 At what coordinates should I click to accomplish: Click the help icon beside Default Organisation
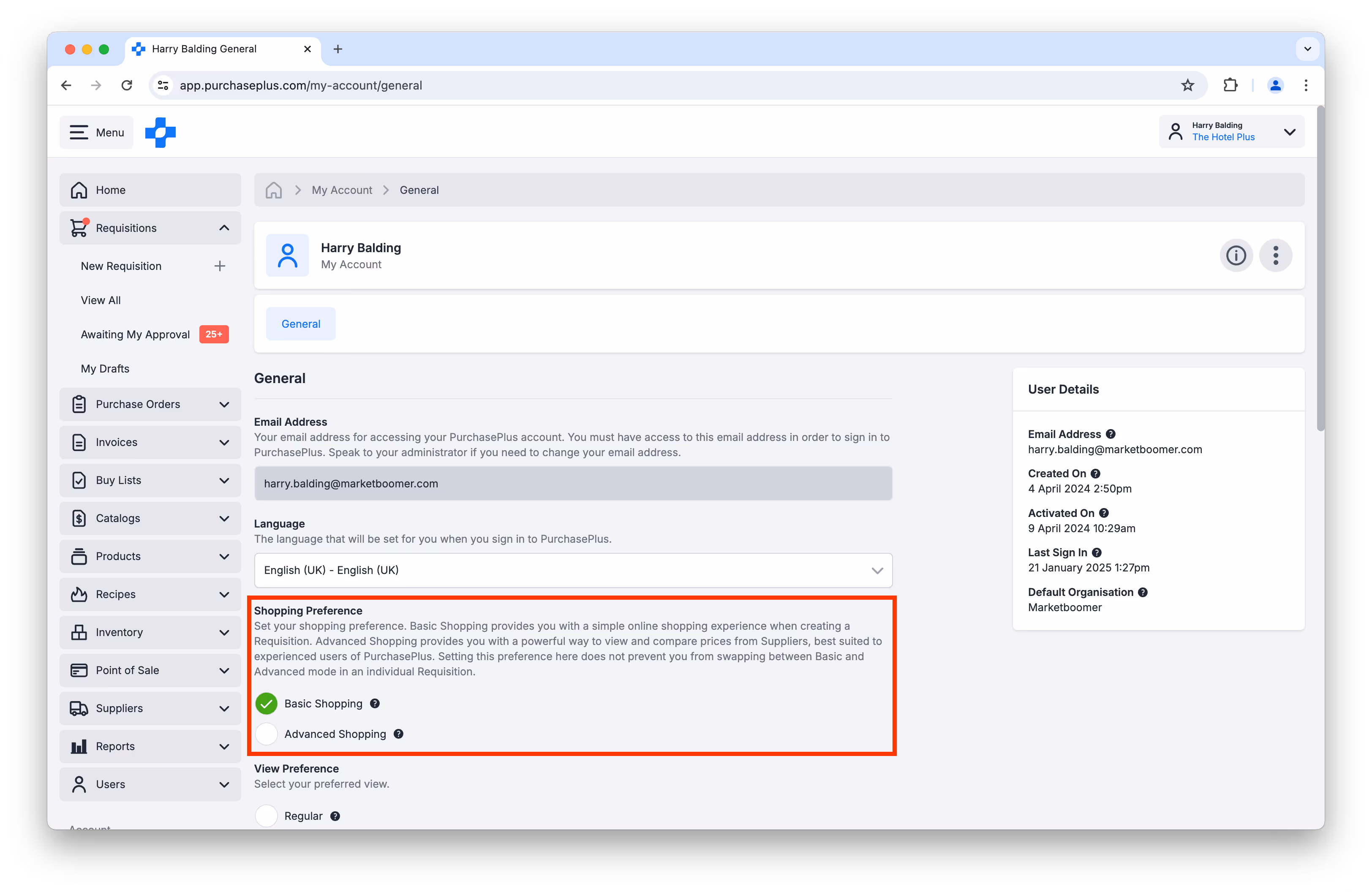tap(1143, 593)
